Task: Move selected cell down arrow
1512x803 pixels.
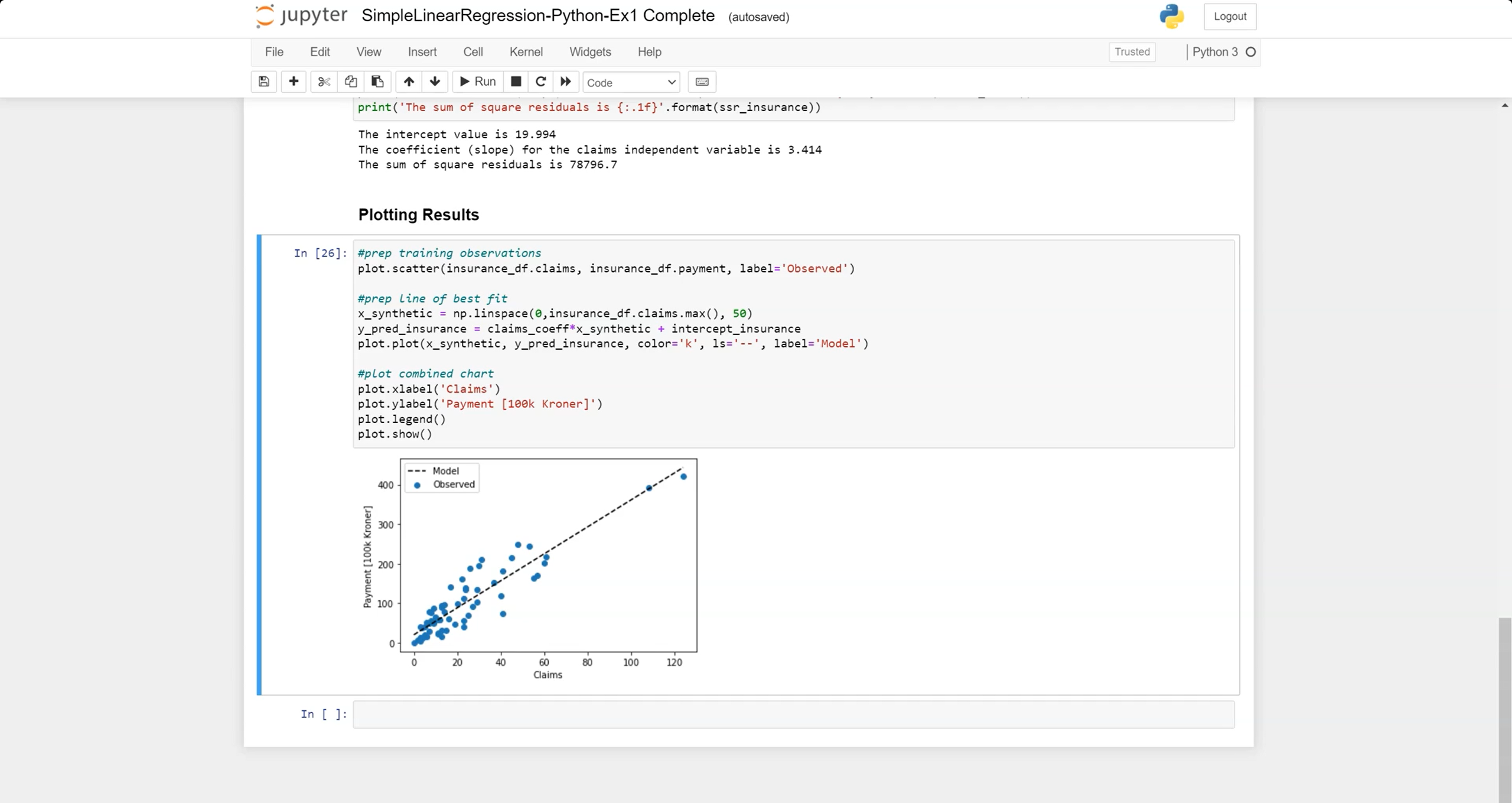Action: pos(435,82)
